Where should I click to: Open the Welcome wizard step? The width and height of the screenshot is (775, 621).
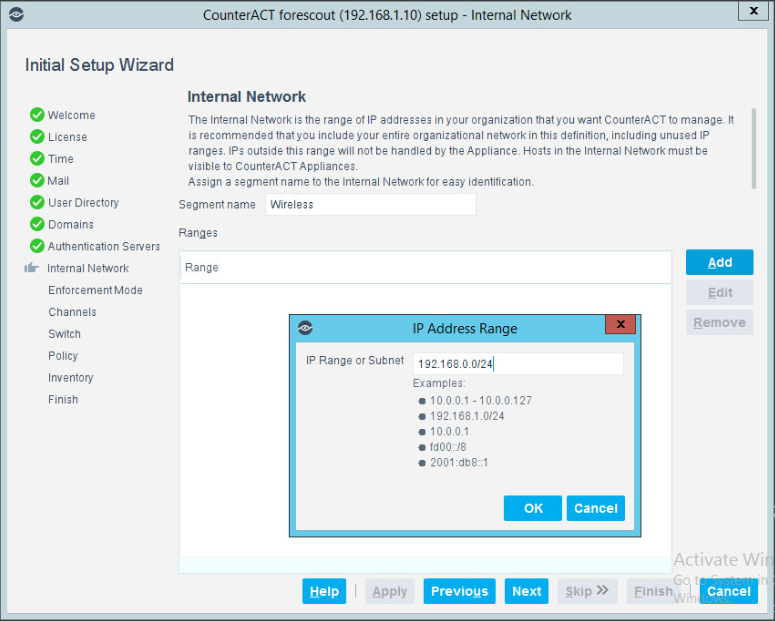point(72,115)
